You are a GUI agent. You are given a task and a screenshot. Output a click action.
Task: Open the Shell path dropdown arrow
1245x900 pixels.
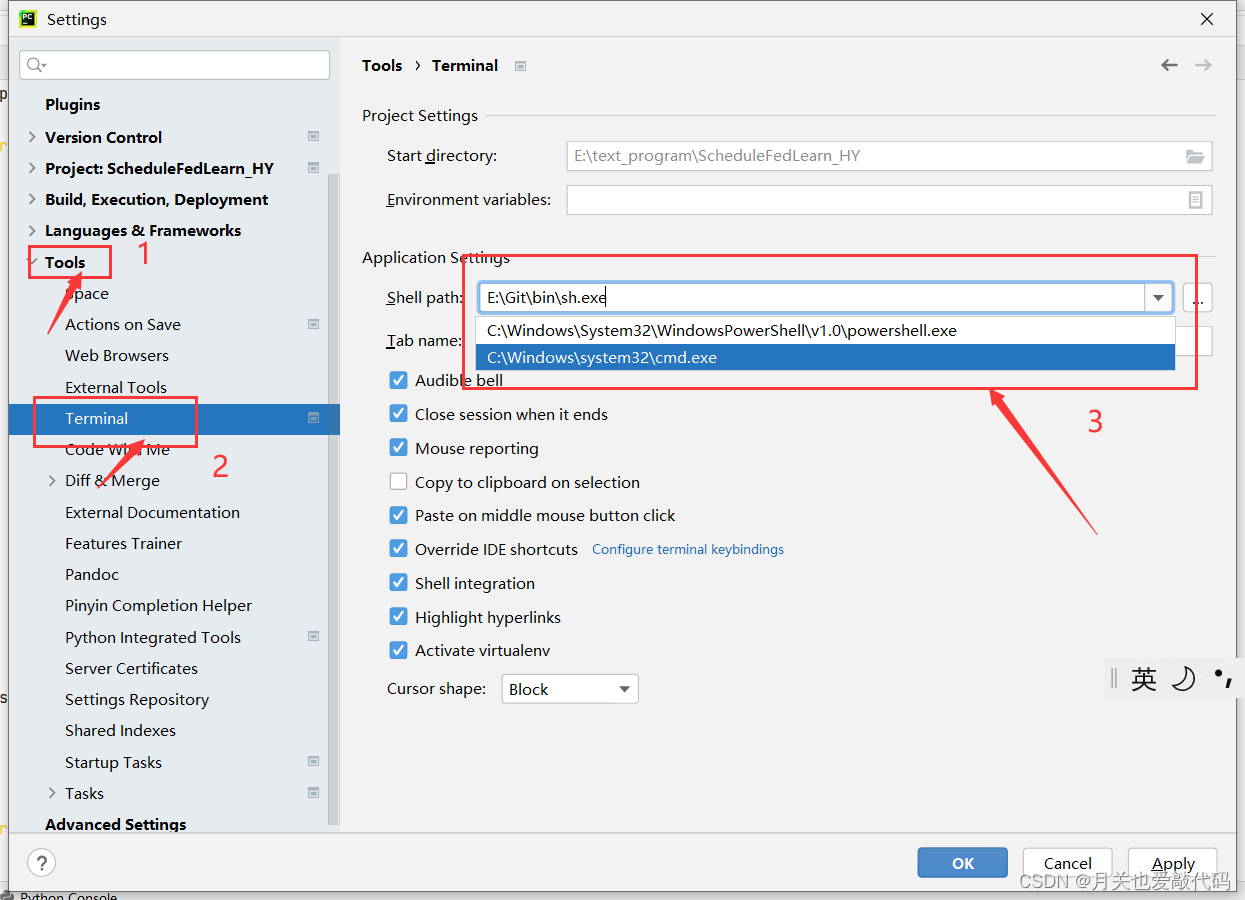click(x=1157, y=297)
